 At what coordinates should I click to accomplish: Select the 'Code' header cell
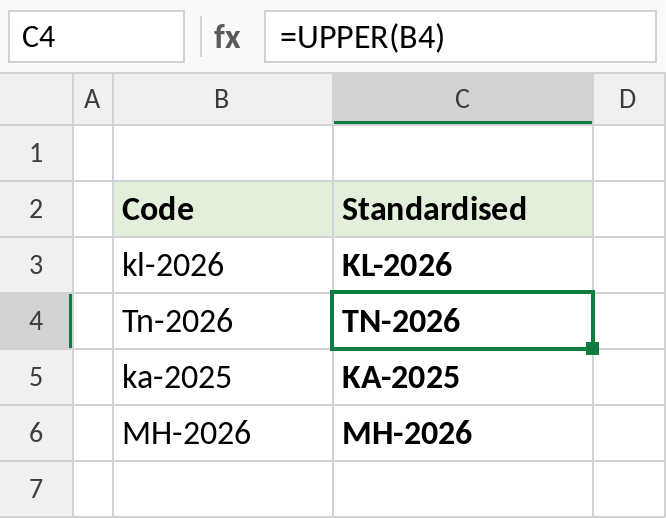click(x=223, y=209)
